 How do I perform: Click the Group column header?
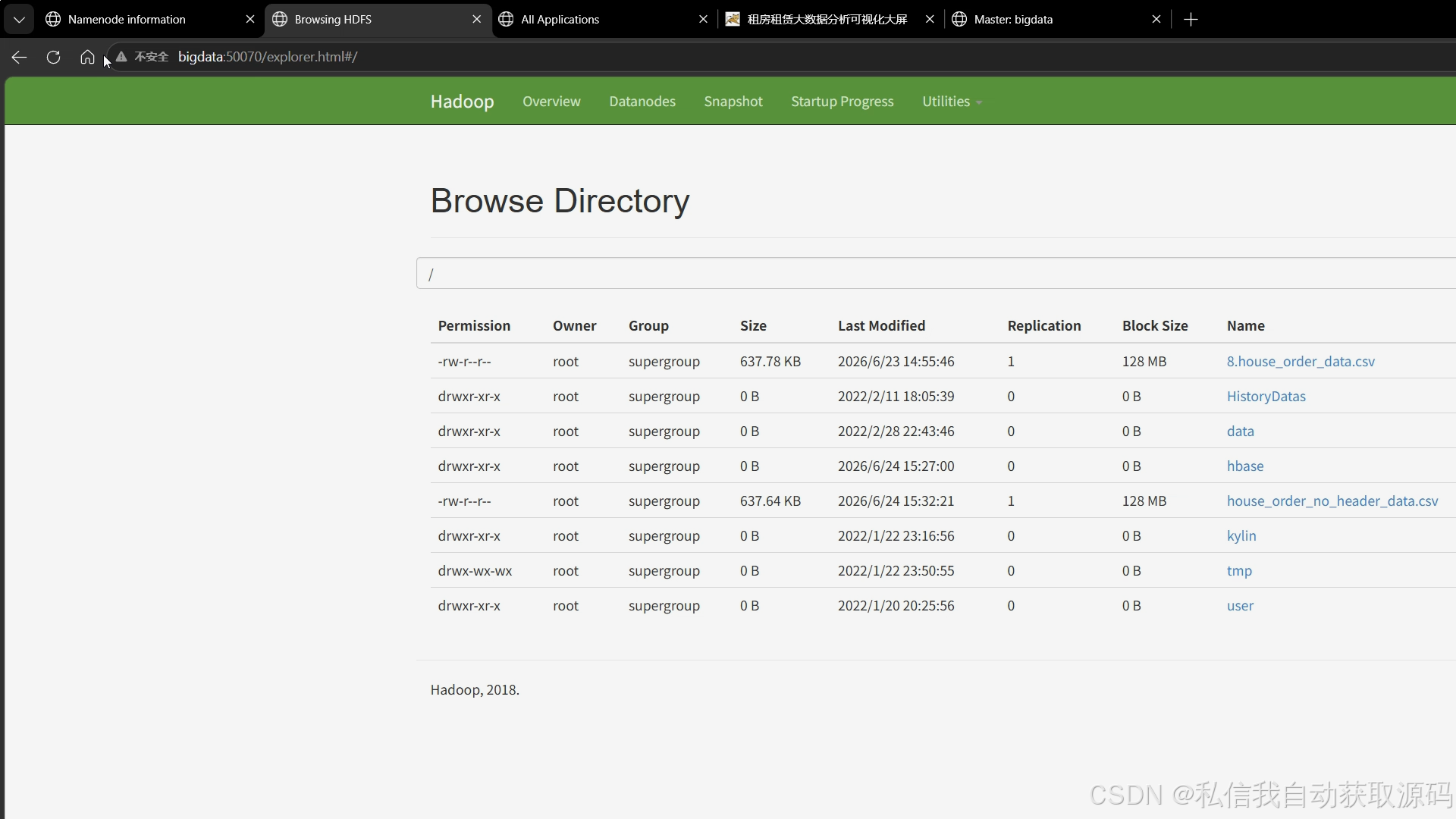(x=648, y=326)
